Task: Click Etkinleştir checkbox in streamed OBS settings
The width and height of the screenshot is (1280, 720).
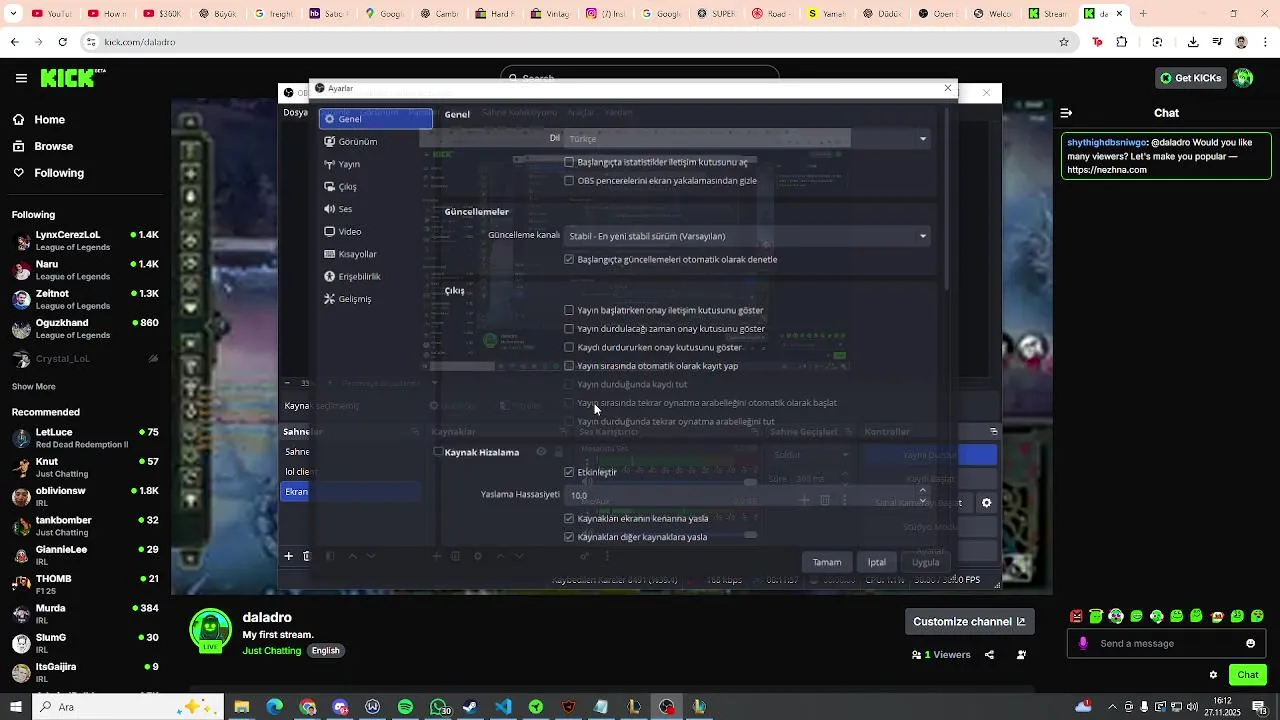Action: (x=569, y=472)
